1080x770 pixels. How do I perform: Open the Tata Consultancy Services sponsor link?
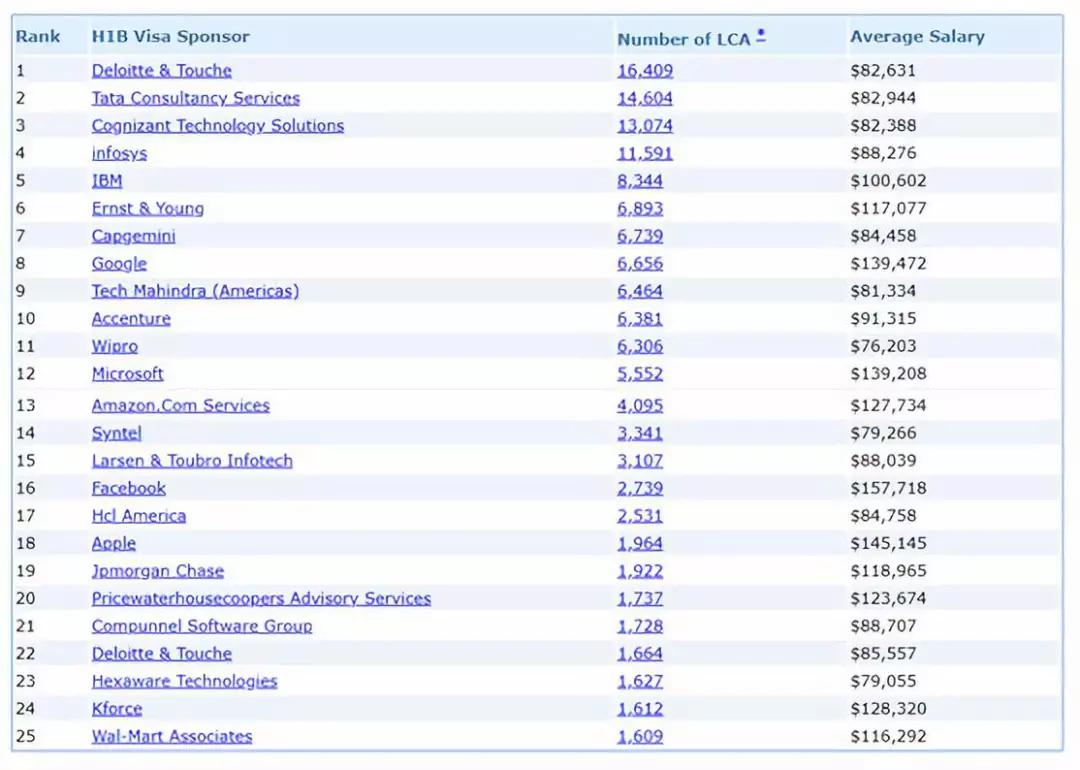click(x=196, y=98)
